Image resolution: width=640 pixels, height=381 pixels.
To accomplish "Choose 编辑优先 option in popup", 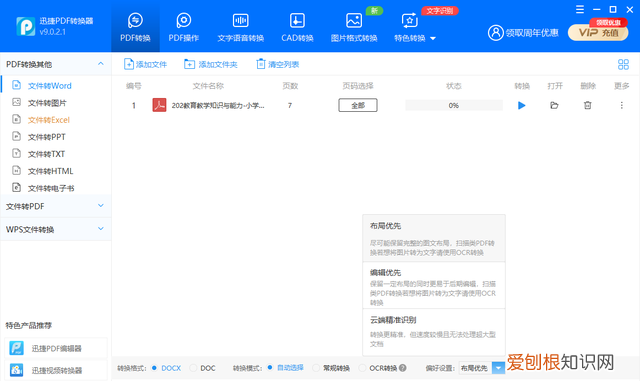I will pos(434,285).
